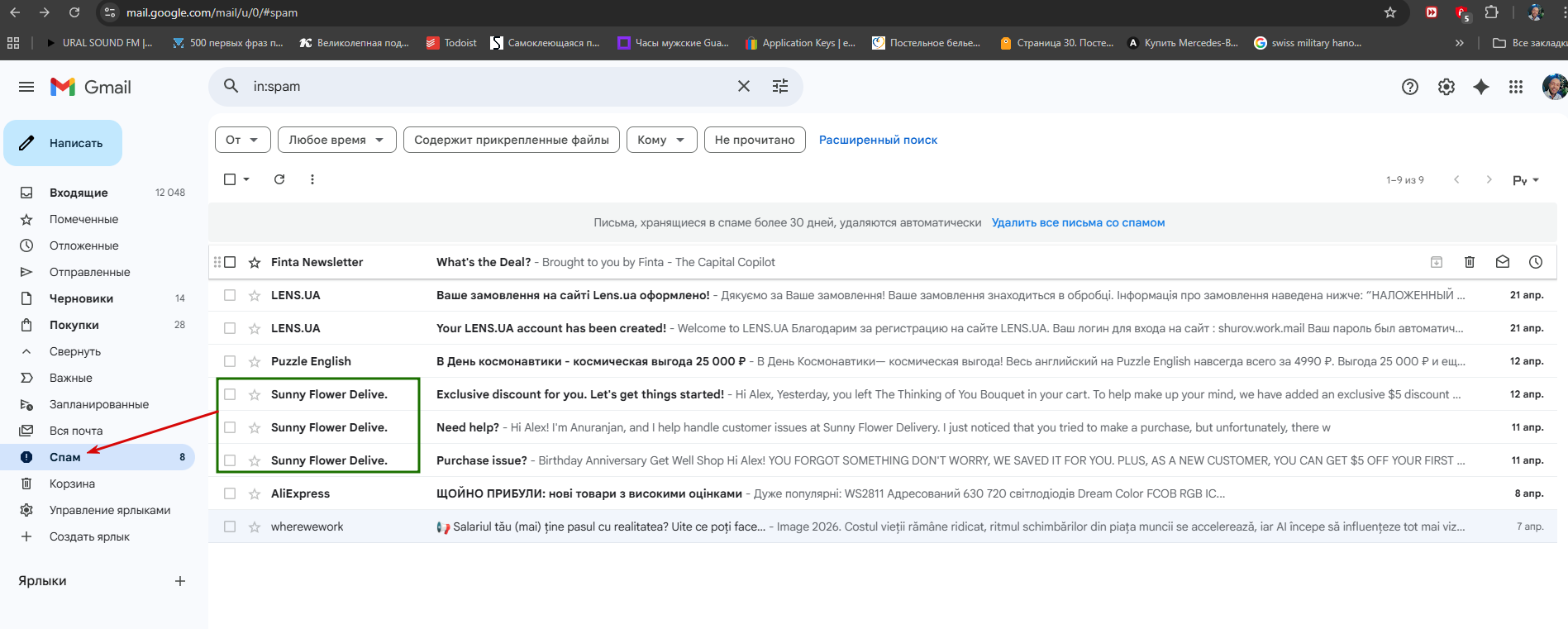The image size is (1568, 629).
Task: Archive the Finta Newsletter email
Action: pyautogui.click(x=1437, y=262)
